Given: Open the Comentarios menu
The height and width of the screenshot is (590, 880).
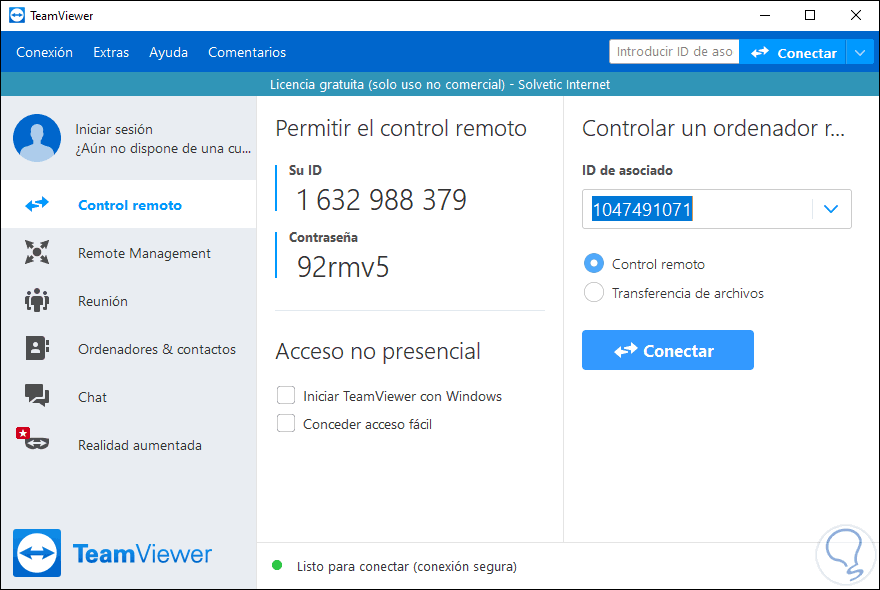Looking at the screenshot, I should coord(247,52).
